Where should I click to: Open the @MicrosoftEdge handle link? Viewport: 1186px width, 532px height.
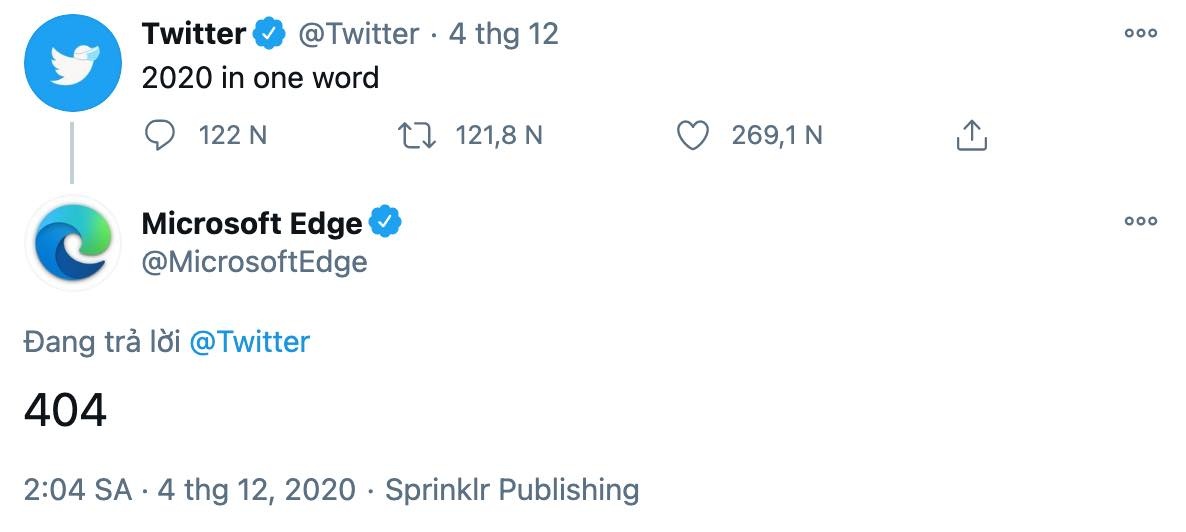click(254, 262)
